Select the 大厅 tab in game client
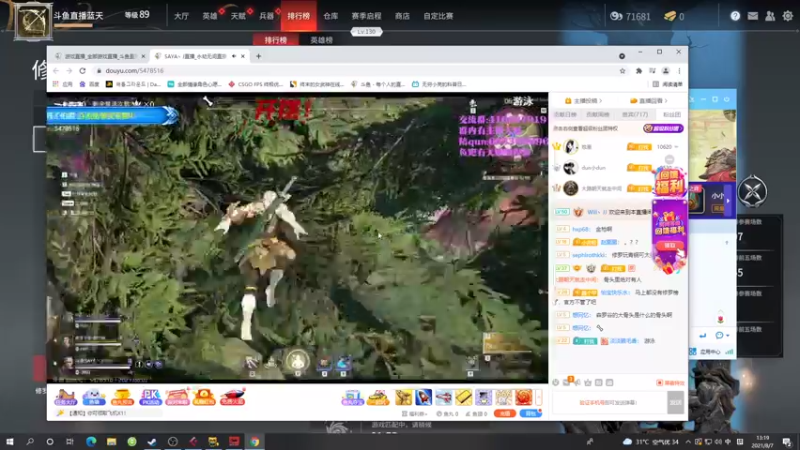Screen dimensions: 800x450 pyautogui.click(x=181, y=16)
